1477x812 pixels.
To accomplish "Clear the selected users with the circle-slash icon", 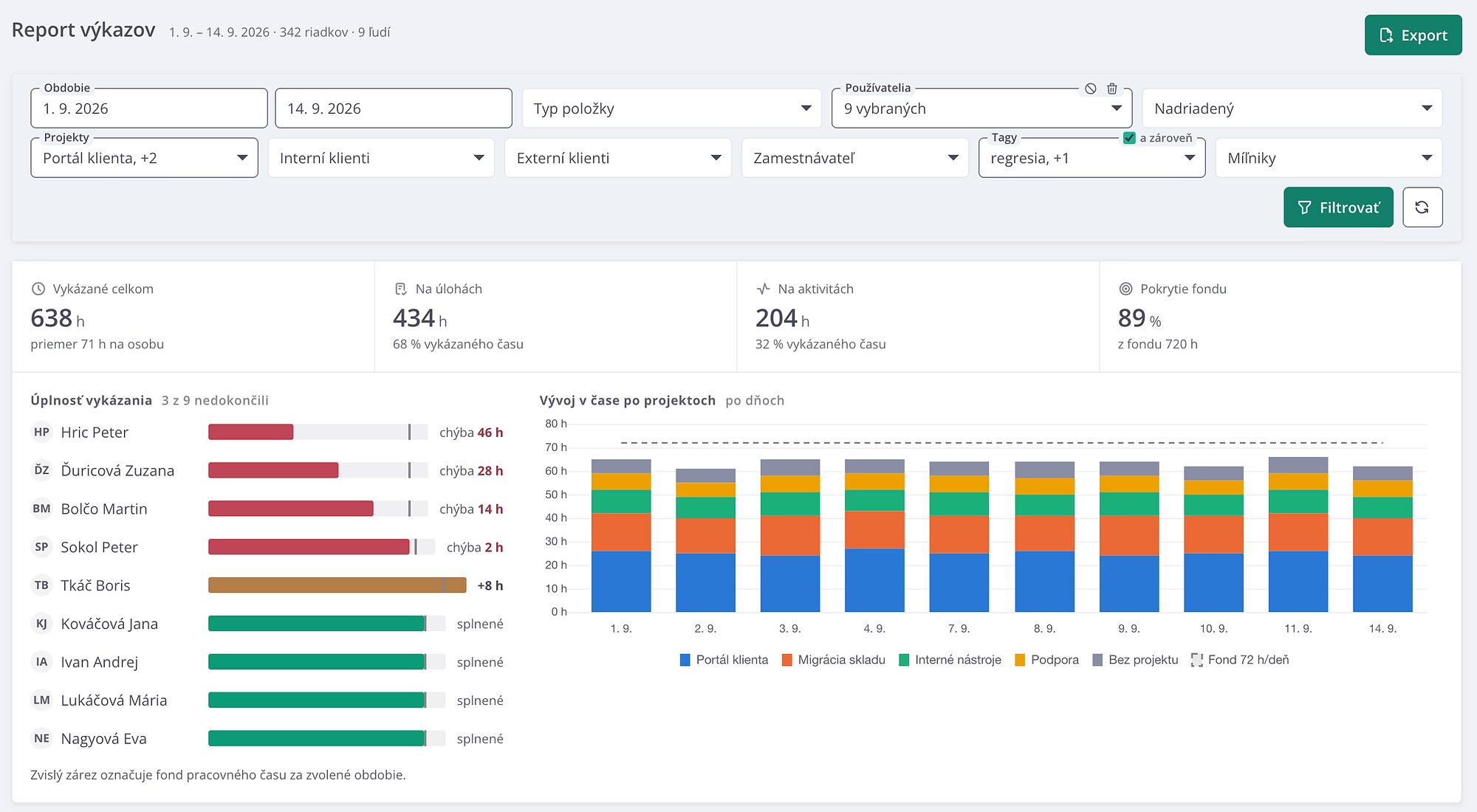I will coord(1091,89).
